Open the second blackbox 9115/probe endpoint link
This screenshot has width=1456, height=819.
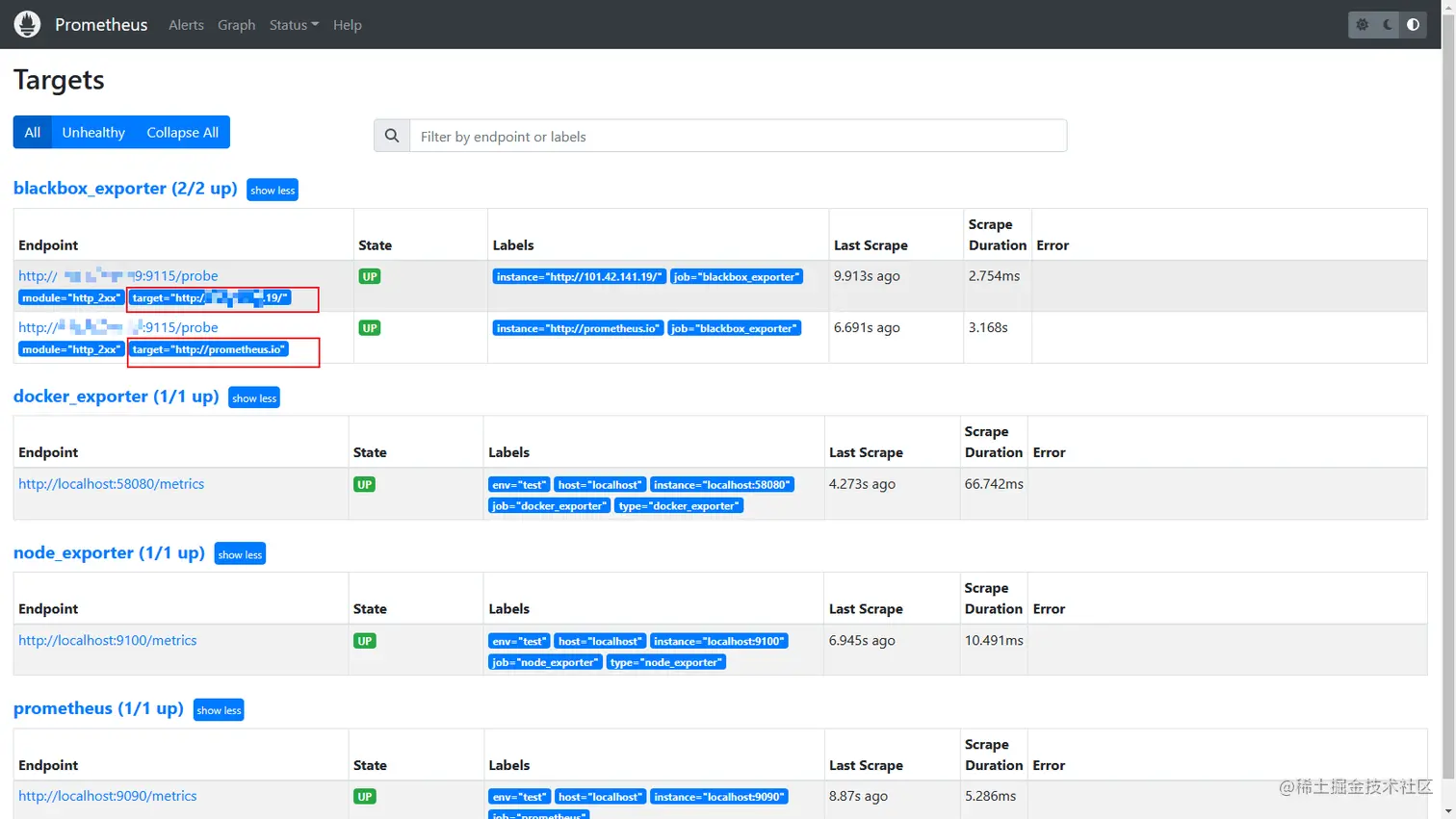pos(117,327)
